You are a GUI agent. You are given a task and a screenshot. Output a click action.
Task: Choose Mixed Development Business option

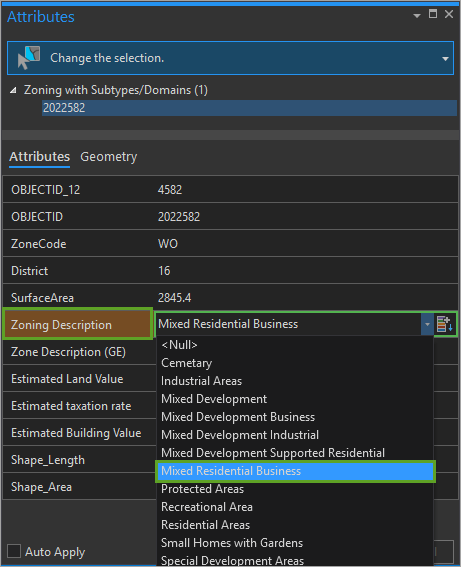pos(295,417)
